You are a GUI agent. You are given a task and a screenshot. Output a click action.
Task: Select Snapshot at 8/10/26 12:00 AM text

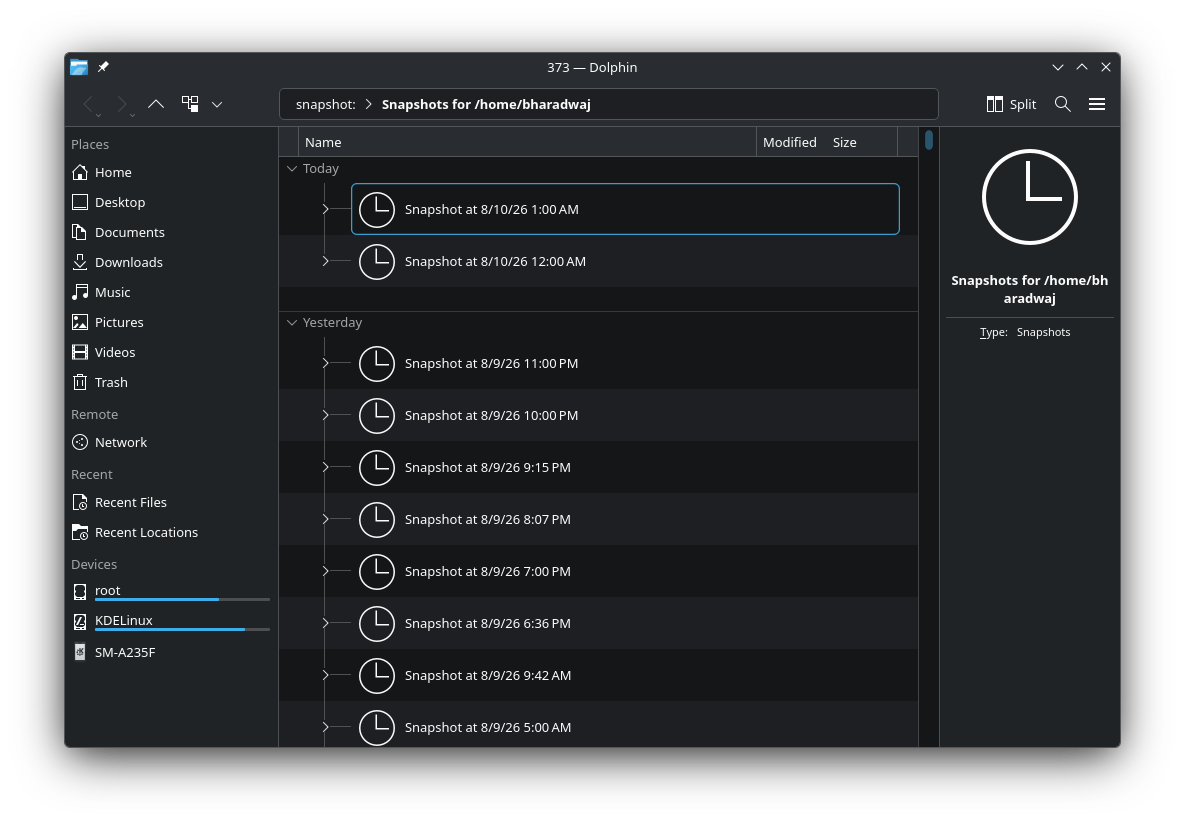[495, 262]
